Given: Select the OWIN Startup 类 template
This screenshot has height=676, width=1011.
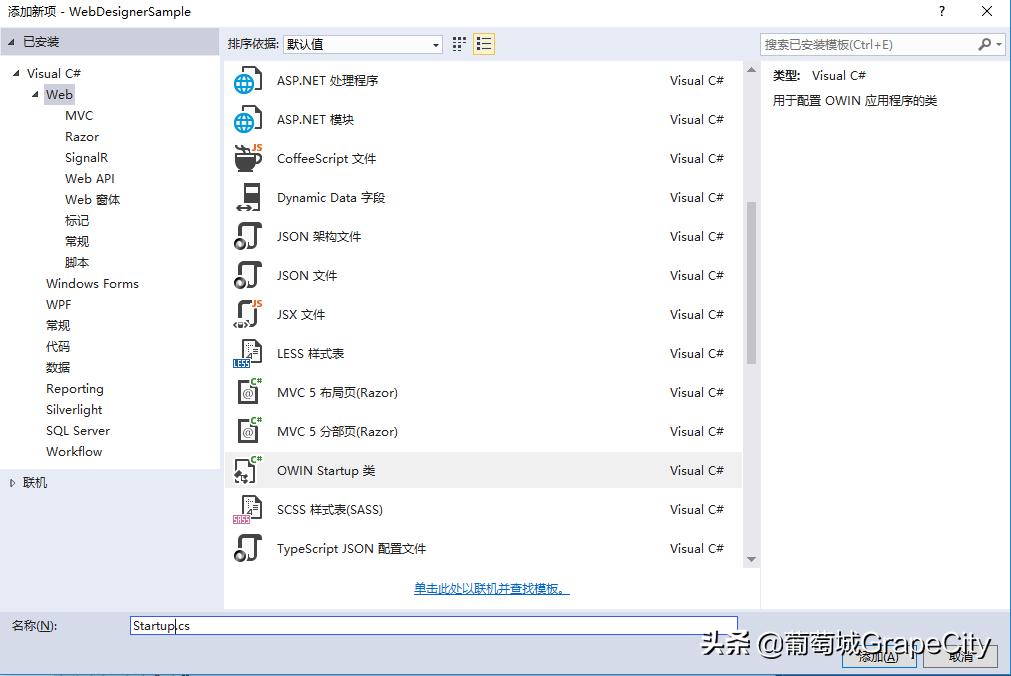Looking at the screenshot, I should click(x=330, y=470).
